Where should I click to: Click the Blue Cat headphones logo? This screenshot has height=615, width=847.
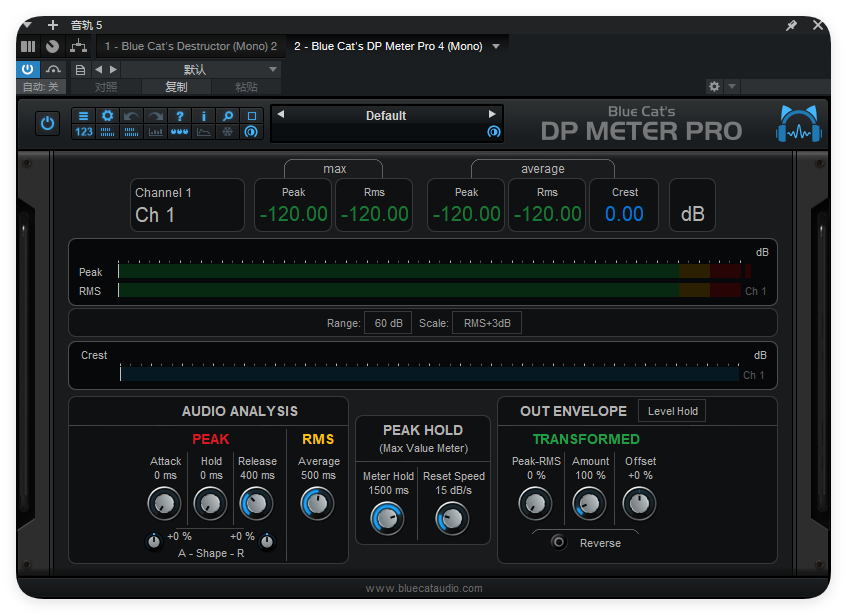point(799,124)
